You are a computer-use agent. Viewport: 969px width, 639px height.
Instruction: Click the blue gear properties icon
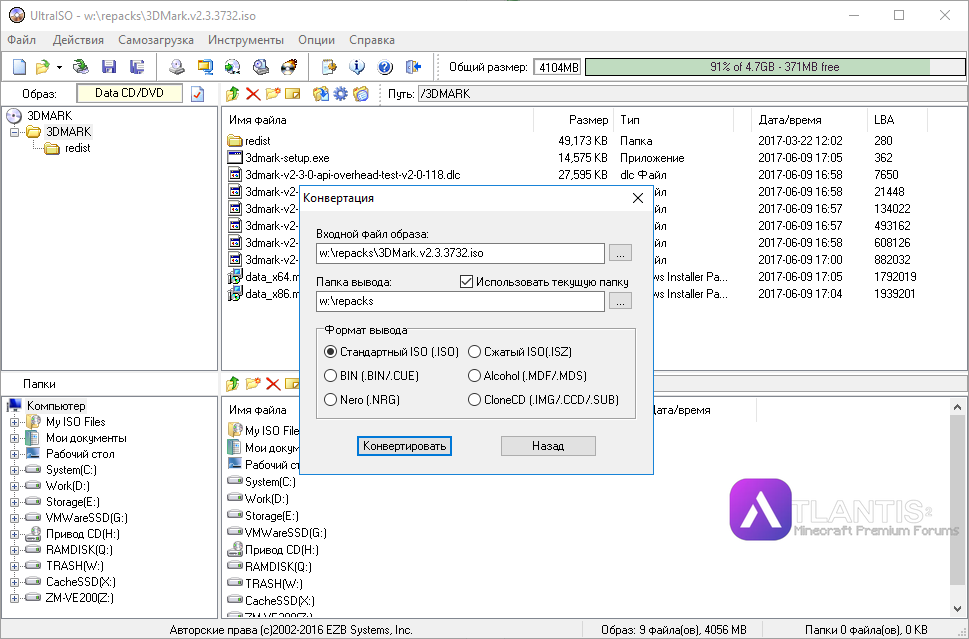341,94
